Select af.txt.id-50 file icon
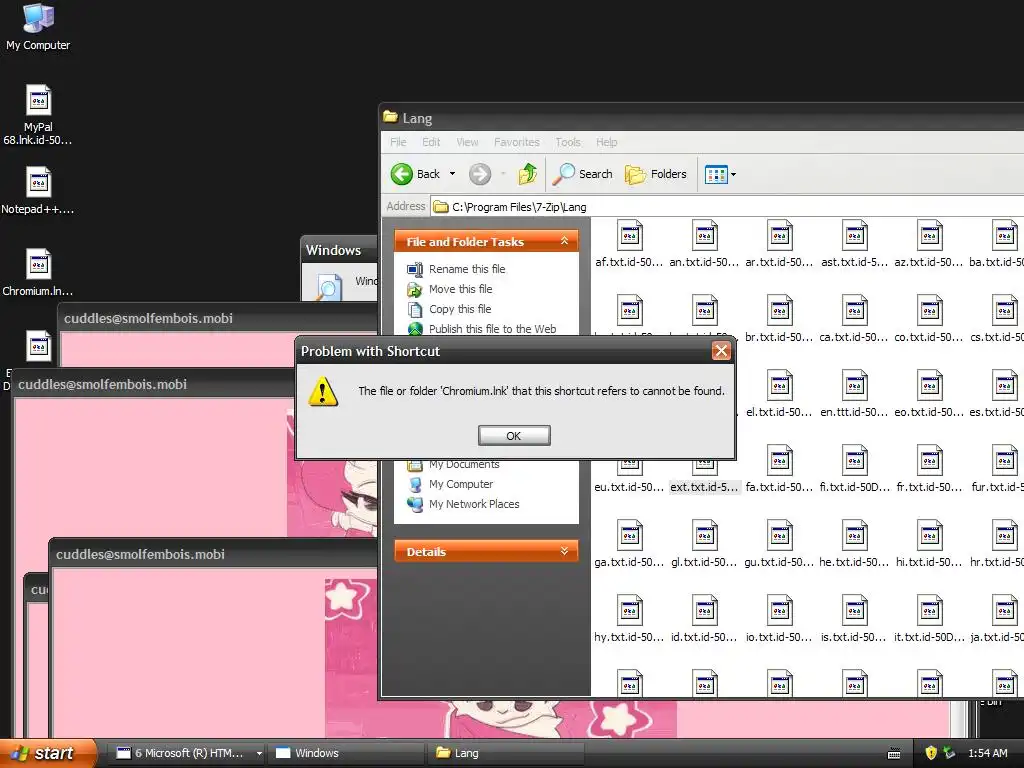This screenshot has height=768, width=1024. point(630,236)
